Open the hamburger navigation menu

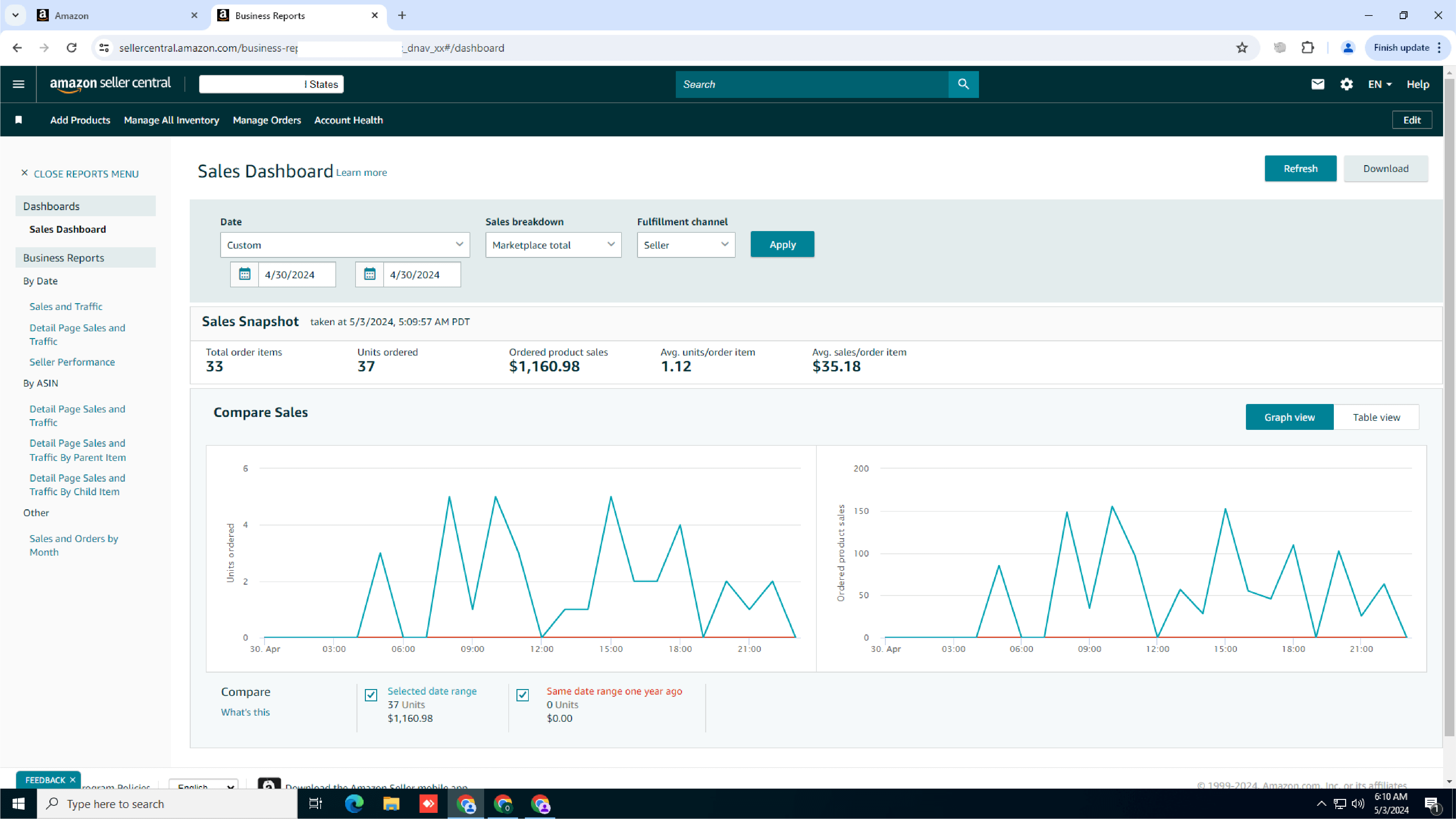[18, 84]
